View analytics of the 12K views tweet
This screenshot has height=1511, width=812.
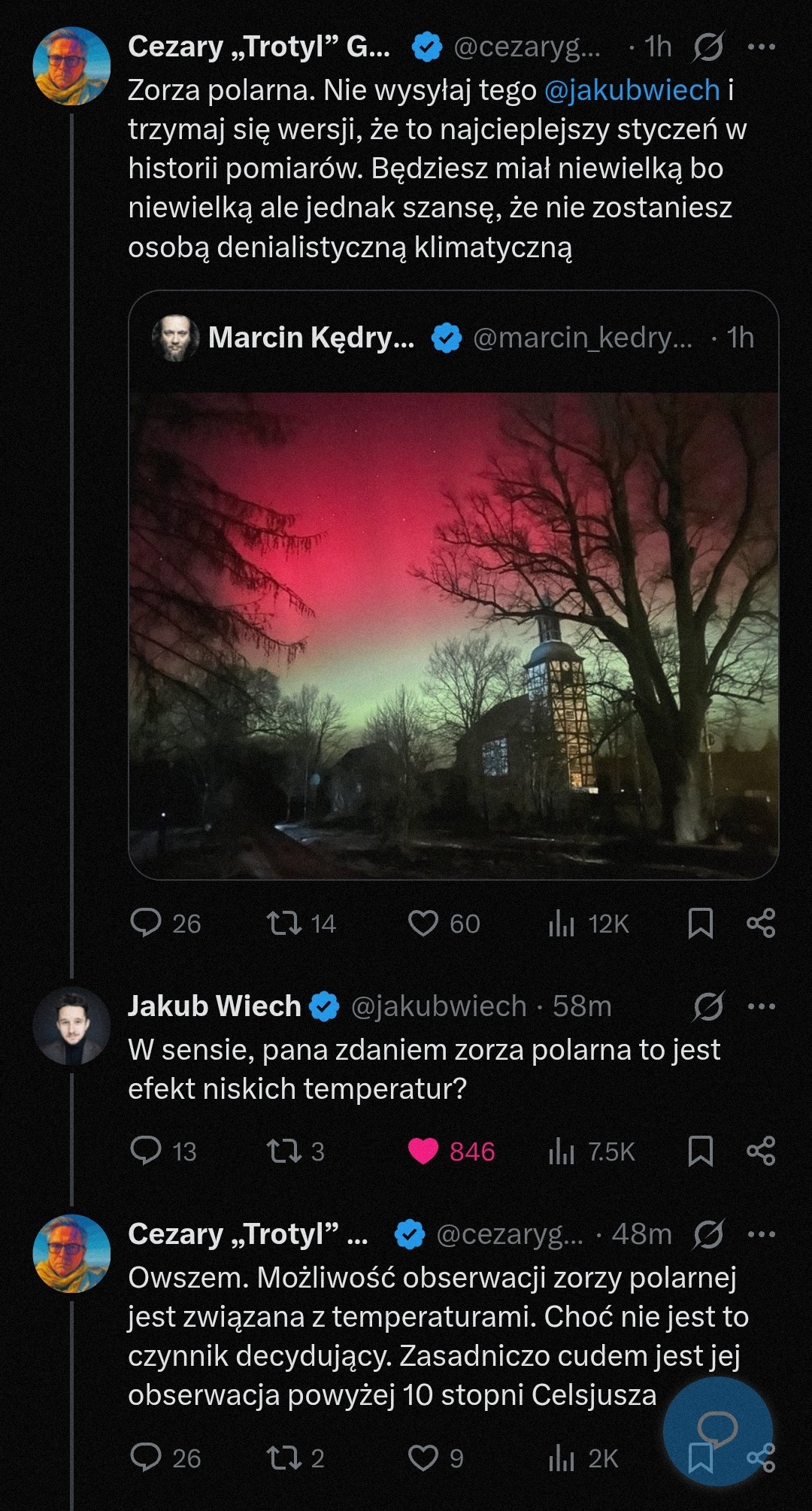tap(562, 923)
